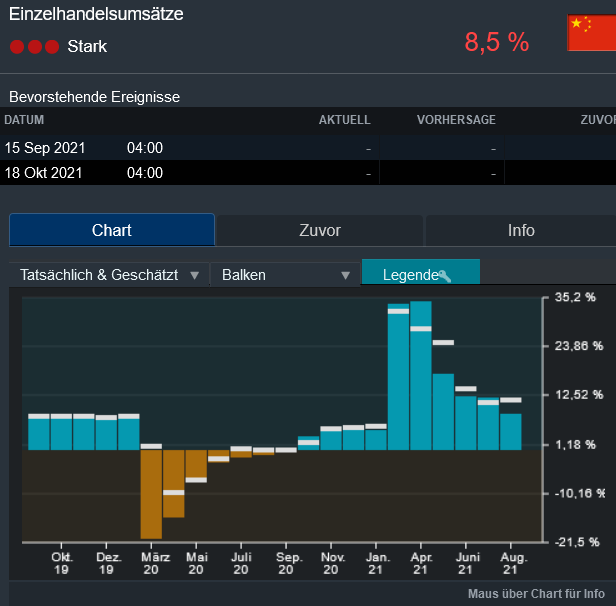Click the Okt. 19 axis label
This screenshot has width=616, height=606.
pos(61,563)
